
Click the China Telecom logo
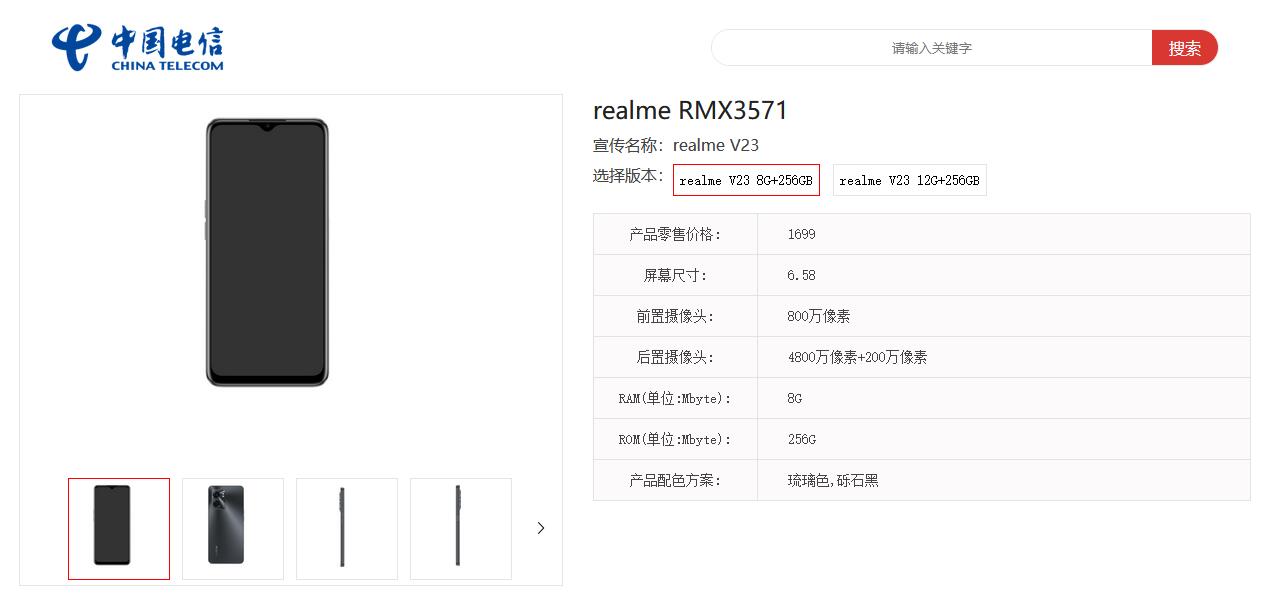point(138,48)
